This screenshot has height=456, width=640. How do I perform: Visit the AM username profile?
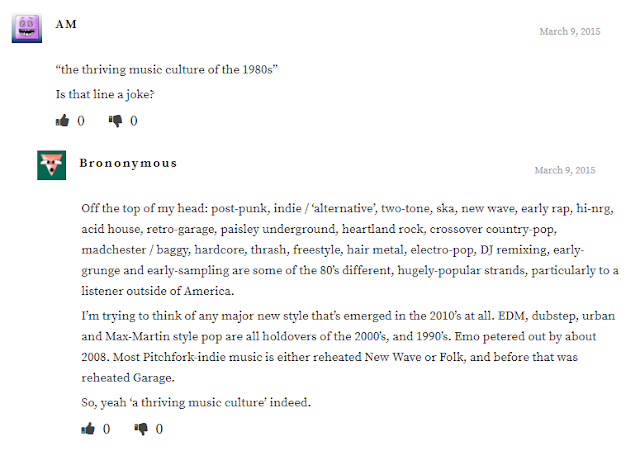(66, 24)
